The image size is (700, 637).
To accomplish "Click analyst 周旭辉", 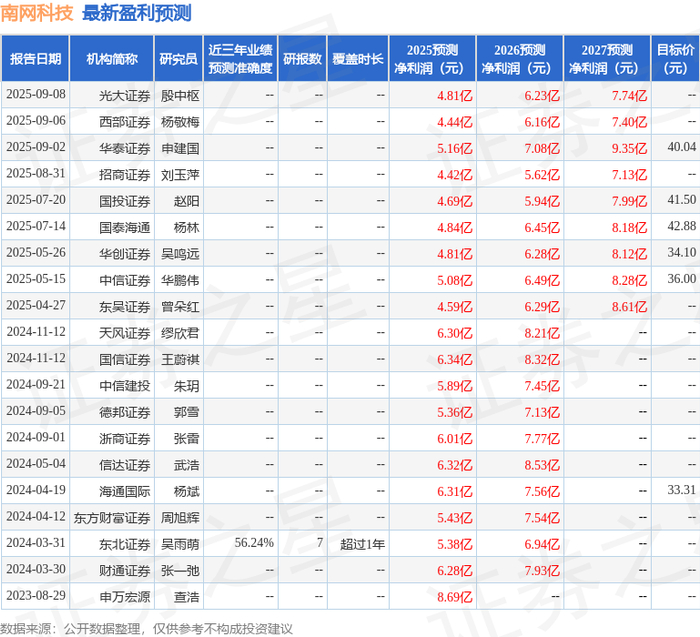I will (x=180, y=518).
